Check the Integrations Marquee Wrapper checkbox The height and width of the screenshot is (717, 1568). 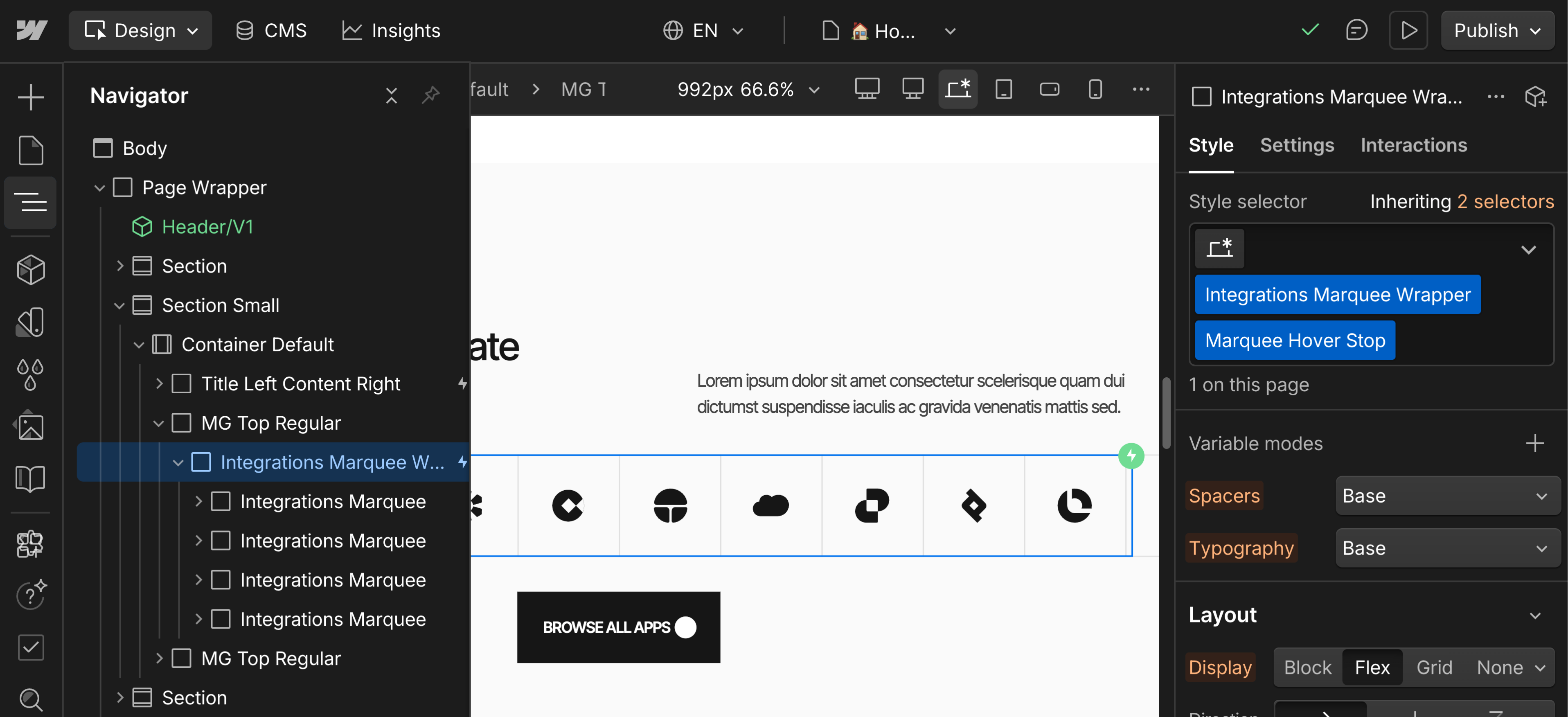coord(1201,96)
